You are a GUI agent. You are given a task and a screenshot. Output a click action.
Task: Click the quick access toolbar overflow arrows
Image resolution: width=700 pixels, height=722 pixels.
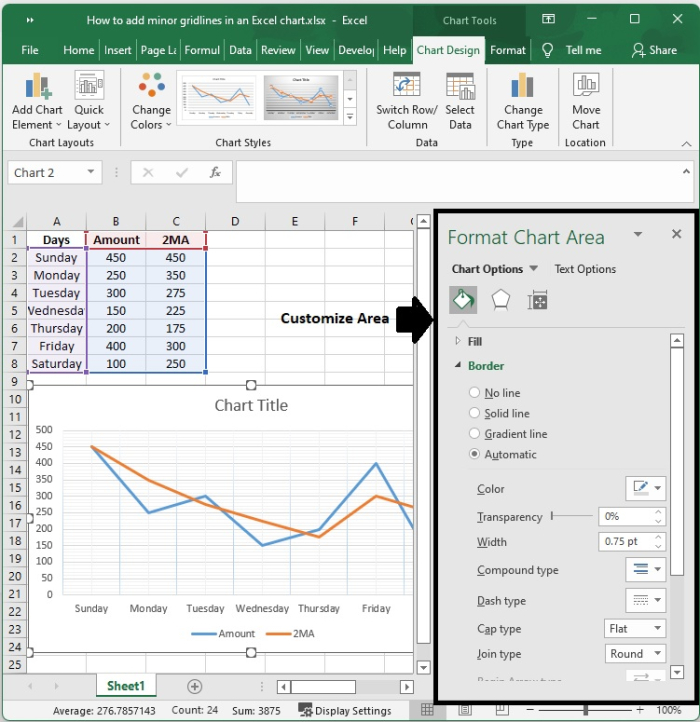tap(30, 20)
